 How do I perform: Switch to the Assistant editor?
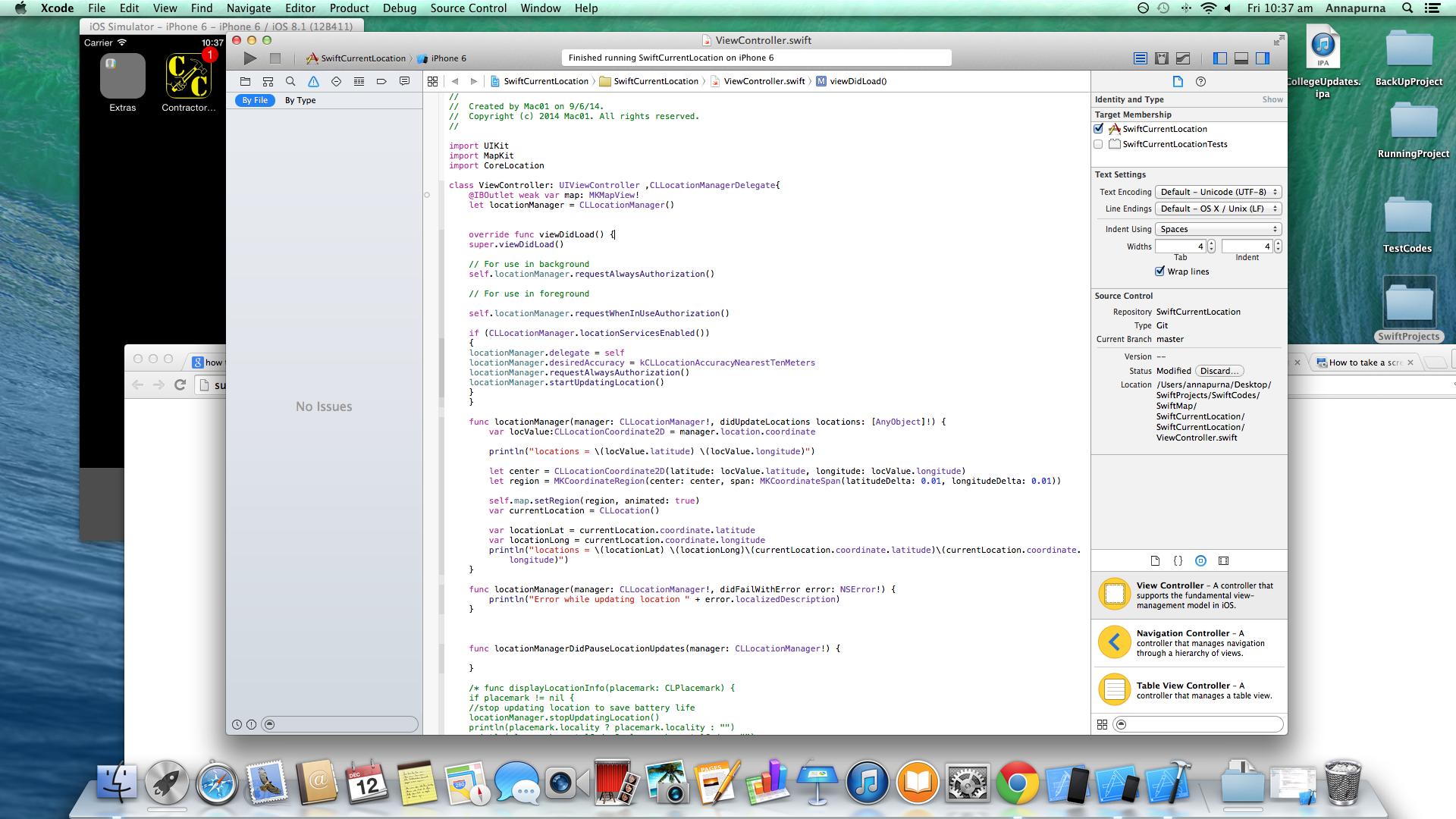[x=1161, y=58]
